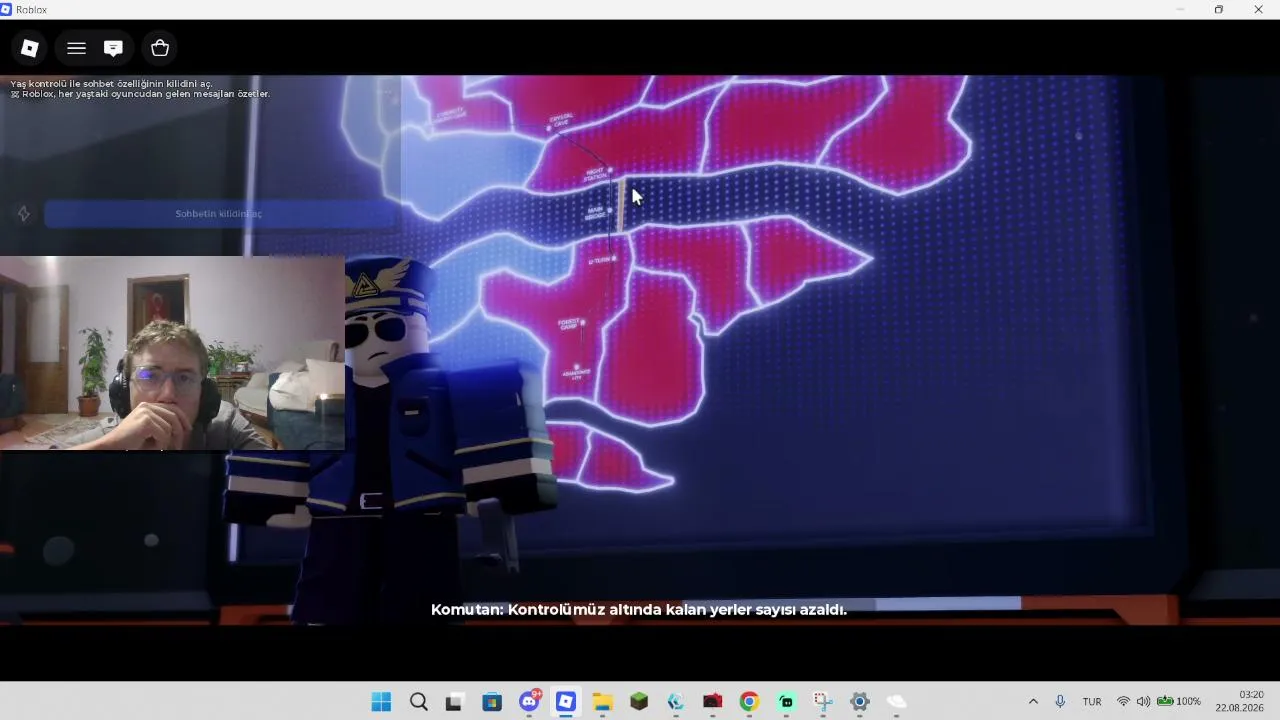
Task: Open the green mascot app on taskbar
Action: tap(786, 702)
